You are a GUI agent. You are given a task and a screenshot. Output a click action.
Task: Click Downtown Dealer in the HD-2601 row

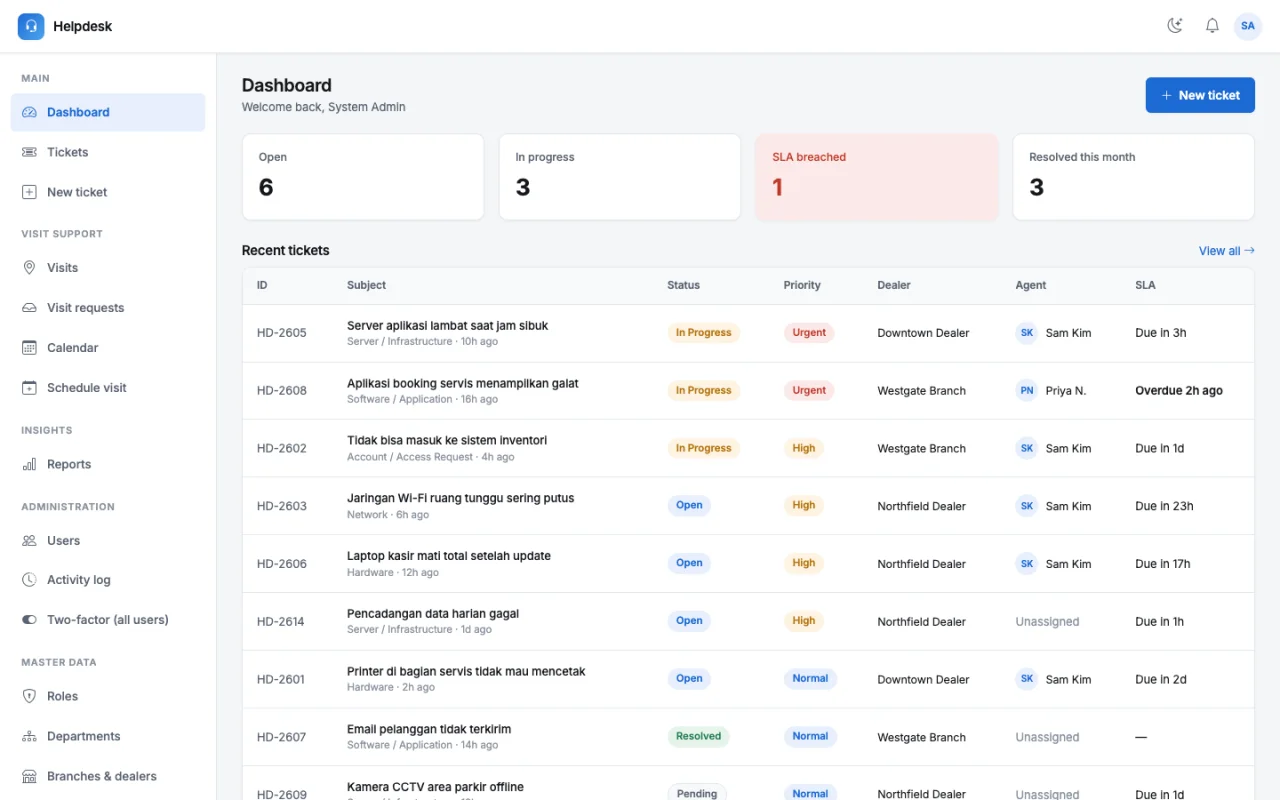point(923,680)
